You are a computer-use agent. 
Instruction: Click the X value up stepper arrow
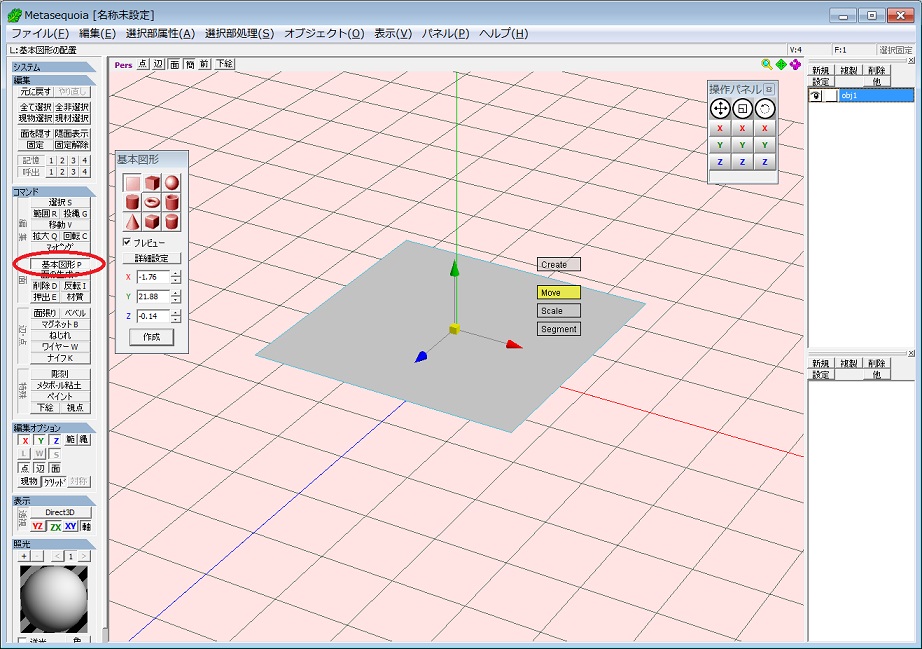[x=174, y=272]
